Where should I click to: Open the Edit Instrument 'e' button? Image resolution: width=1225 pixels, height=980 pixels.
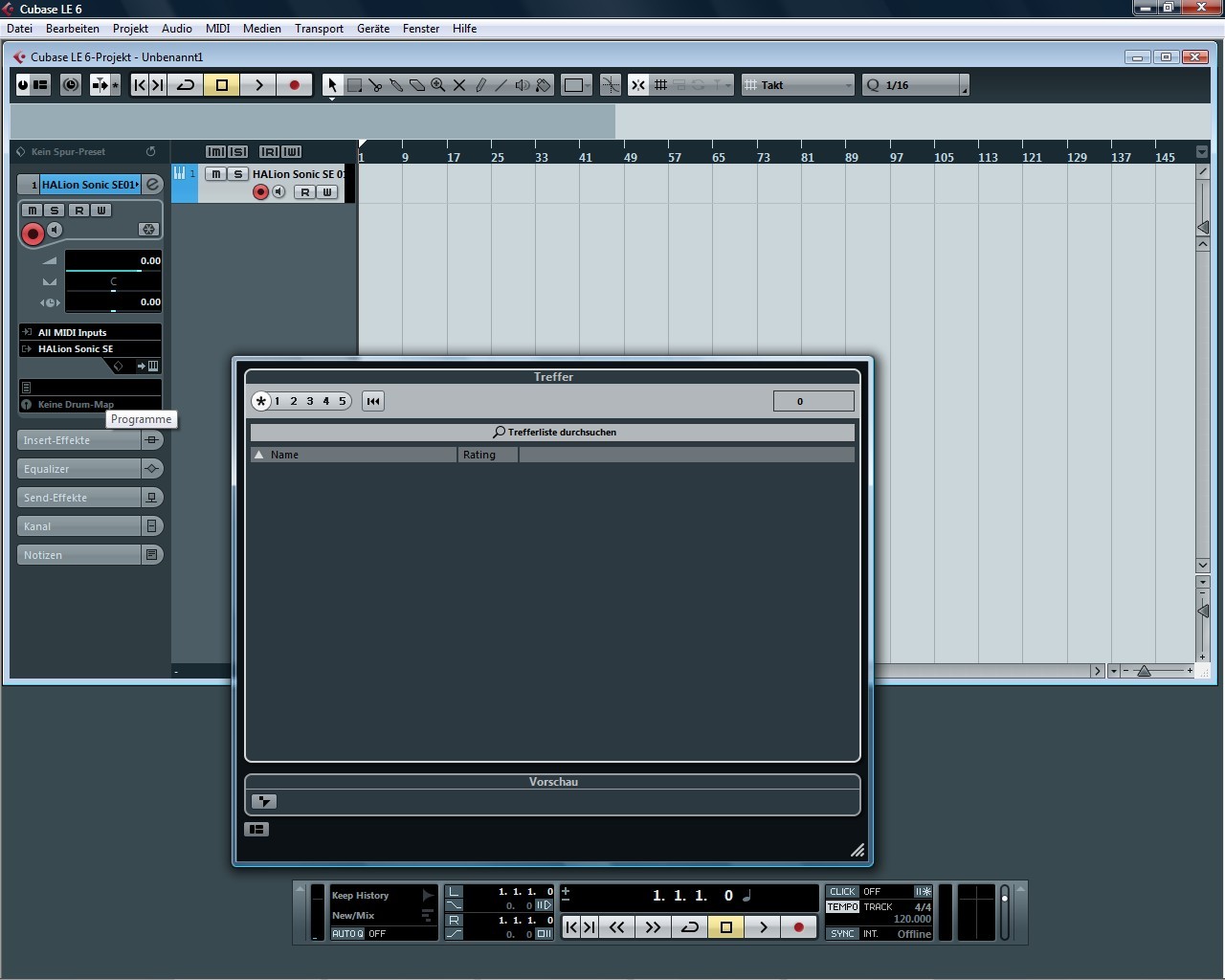tap(152, 185)
